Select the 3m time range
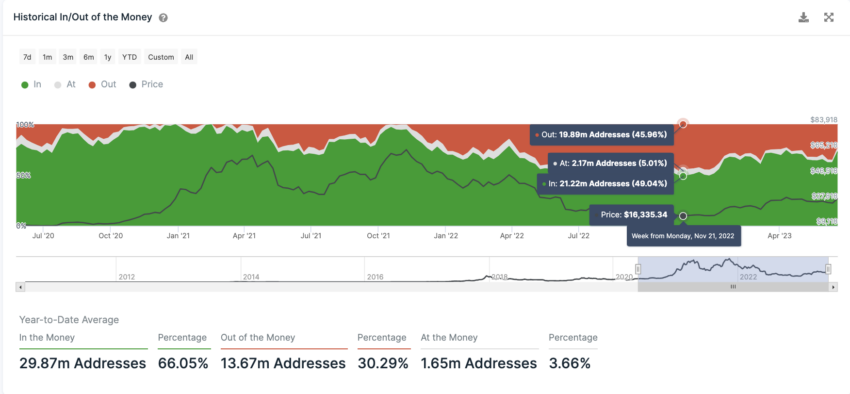This screenshot has height=394, width=850. point(68,57)
